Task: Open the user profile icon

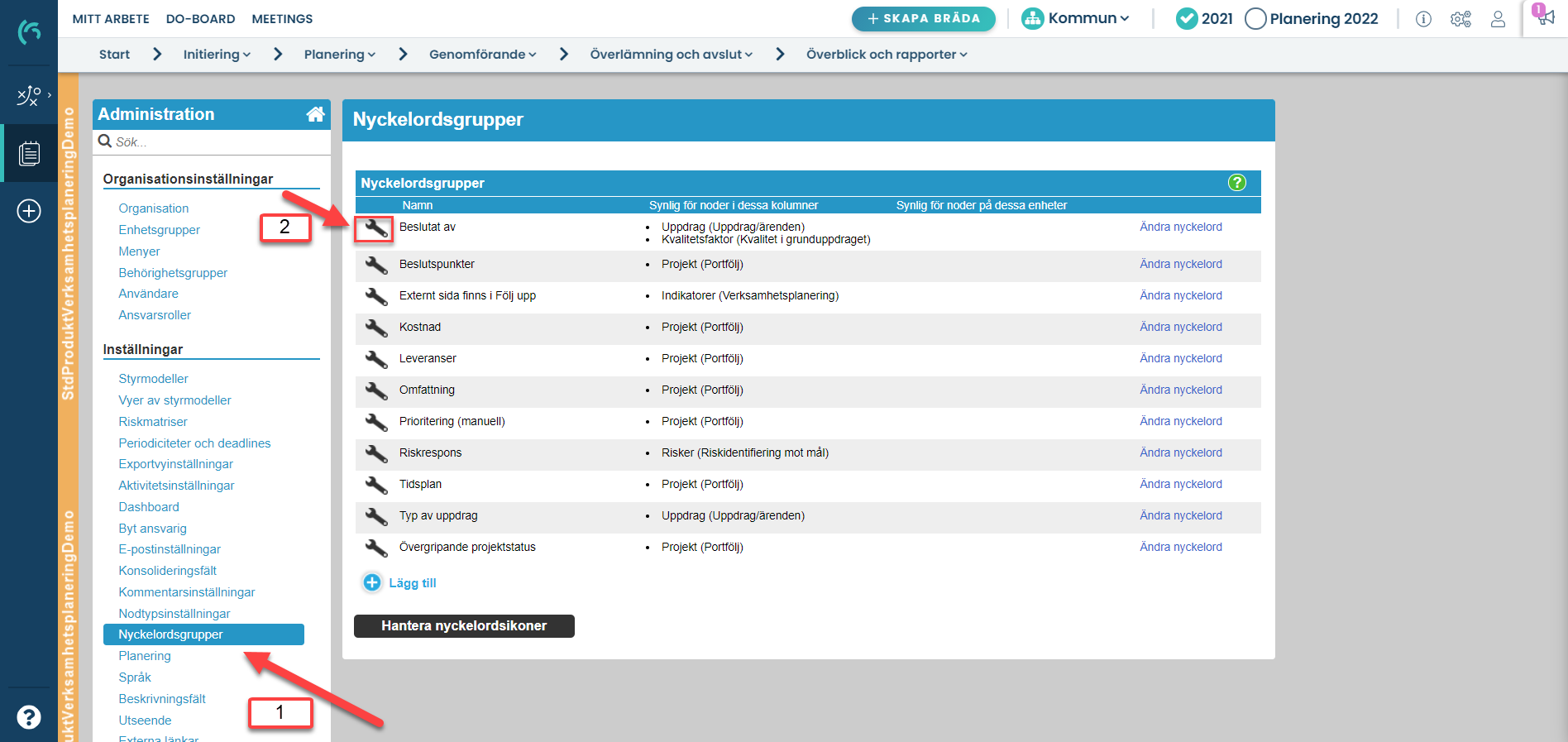Action: [1498, 19]
